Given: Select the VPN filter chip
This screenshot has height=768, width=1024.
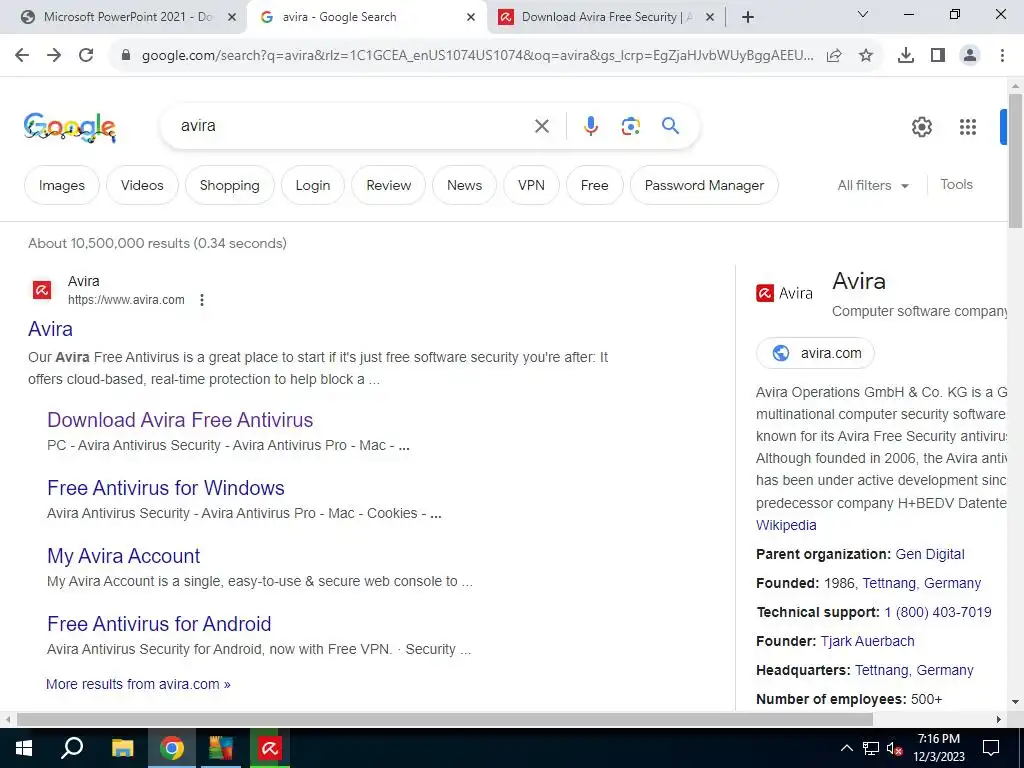Looking at the screenshot, I should (532, 185).
